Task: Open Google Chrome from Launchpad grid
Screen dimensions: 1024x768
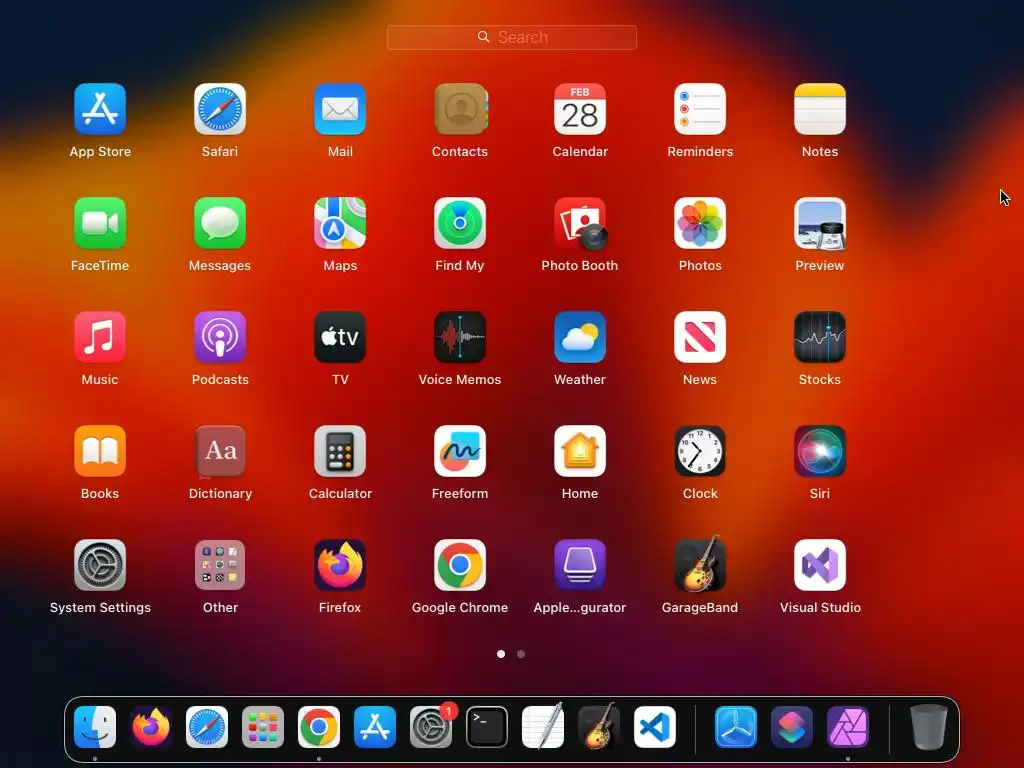Action: click(x=460, y=565)
